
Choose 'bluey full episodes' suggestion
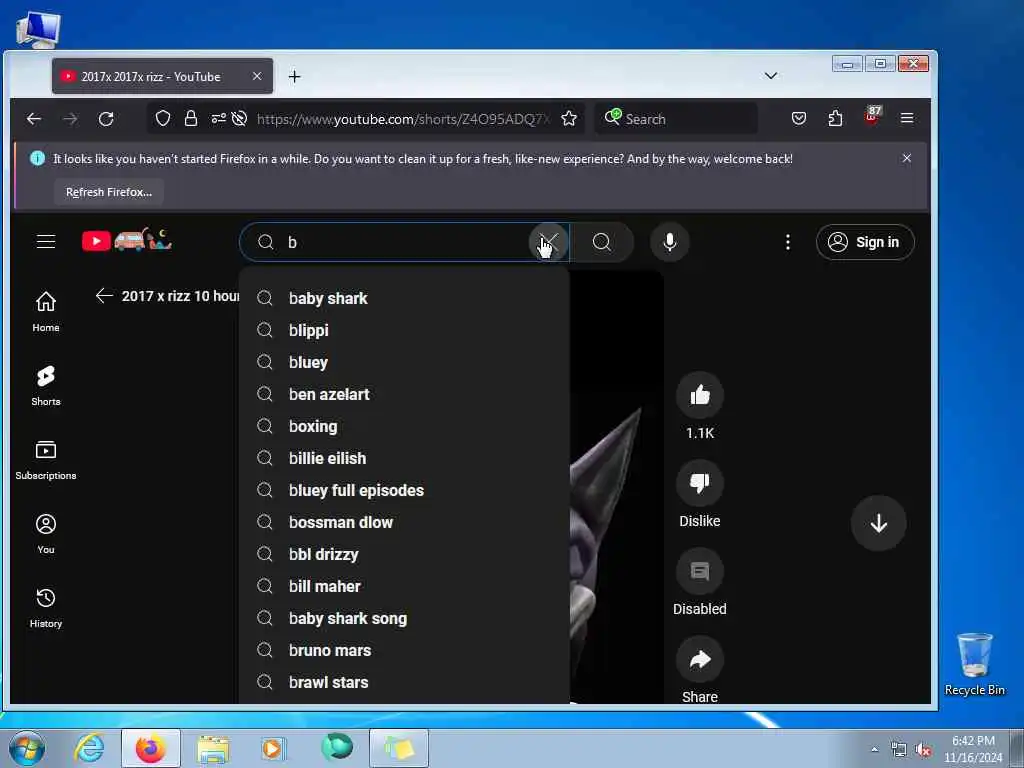point(405,490)
